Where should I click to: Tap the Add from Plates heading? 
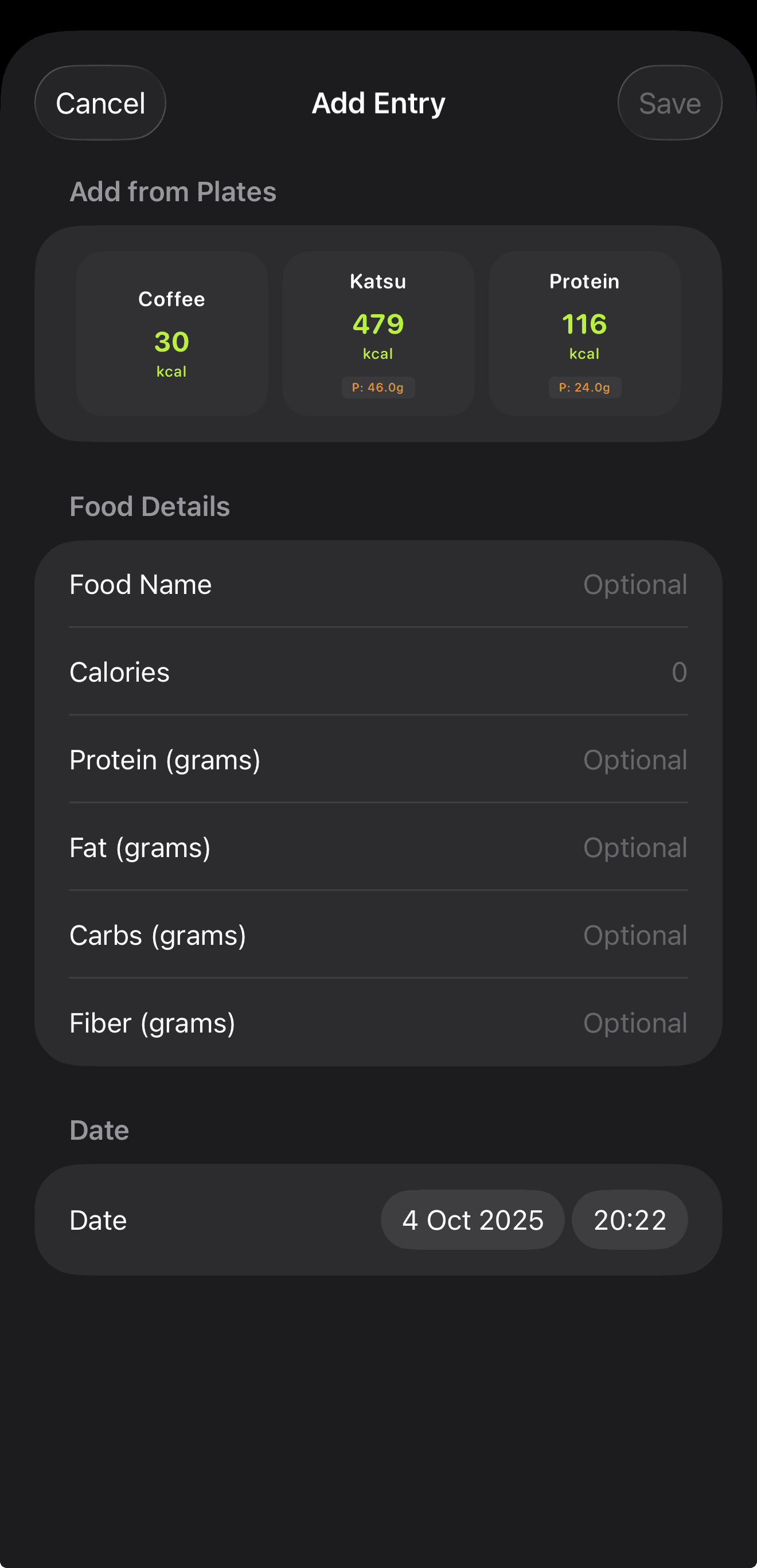click(x=173, y=191)
